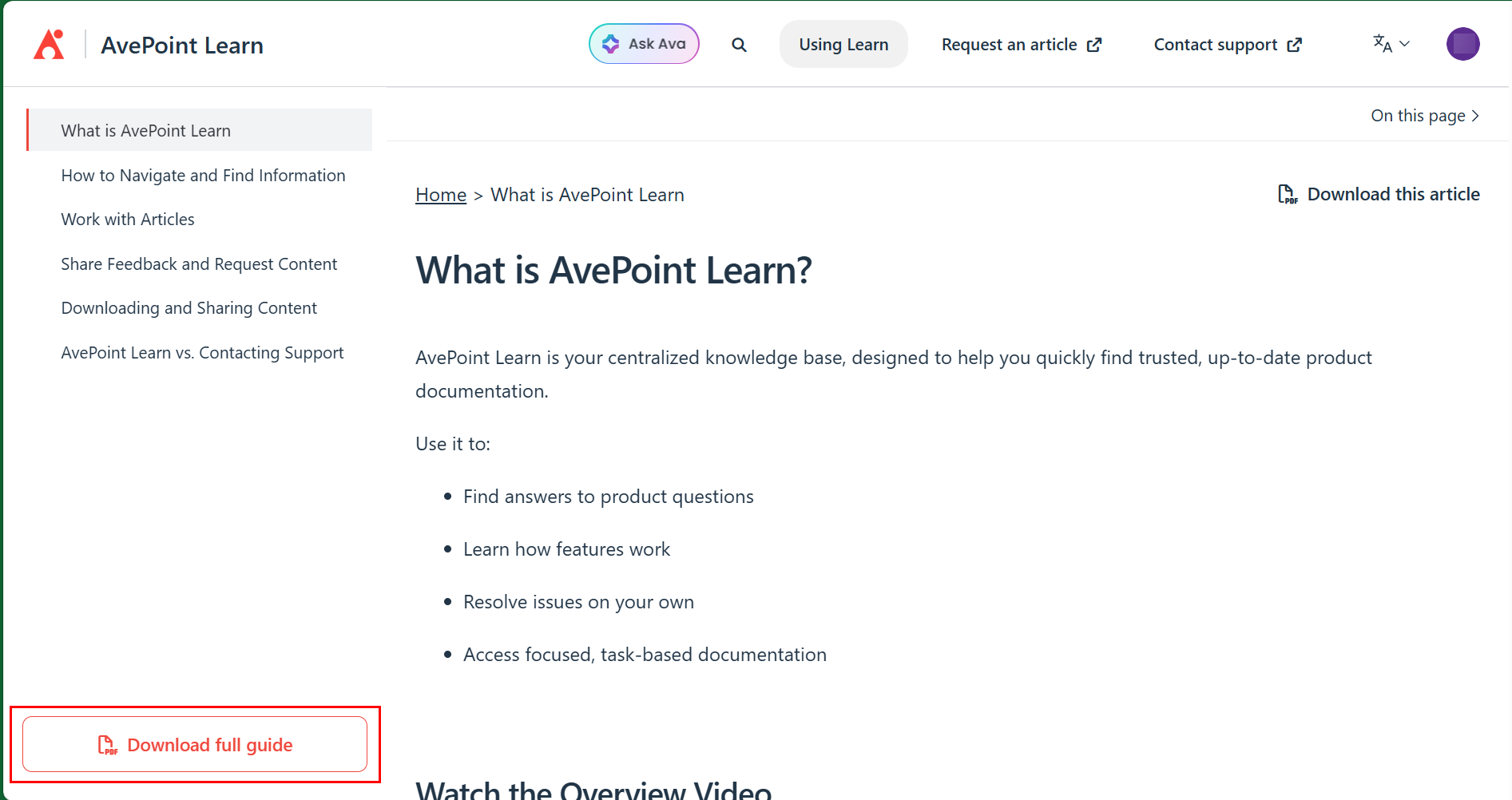This screenshot has height=800, width=1512.
Task: Open Contact support link
Action: pyautogui.click(x=1228, y=45)
